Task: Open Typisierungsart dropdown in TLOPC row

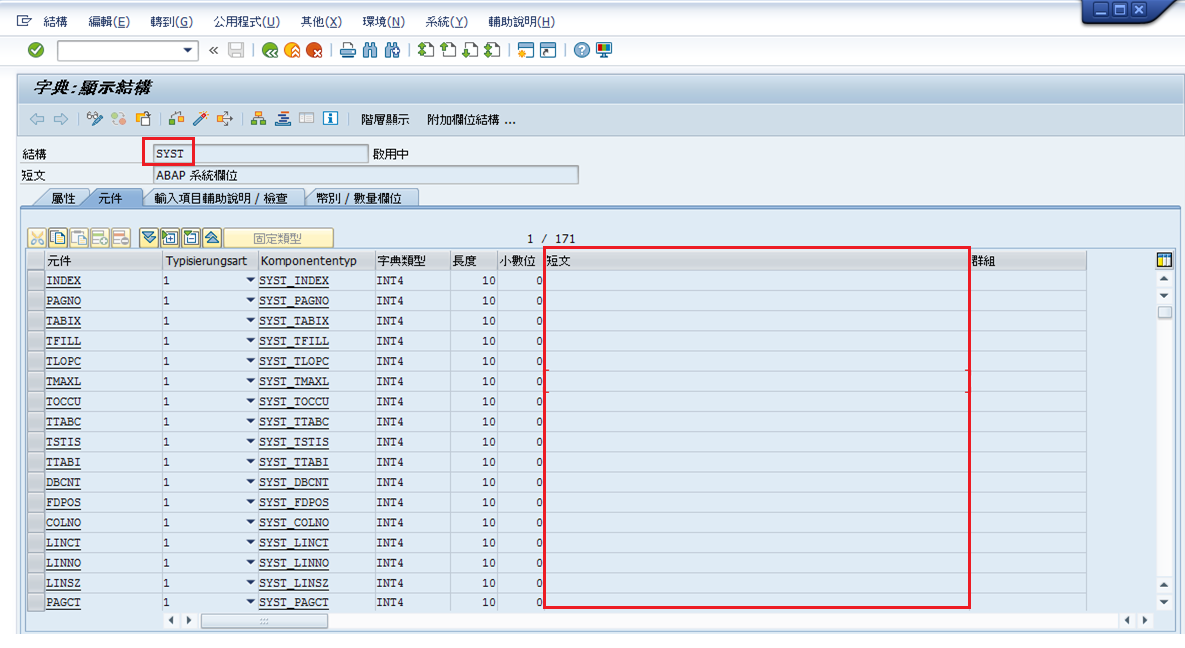Action: tap(250, 361)
